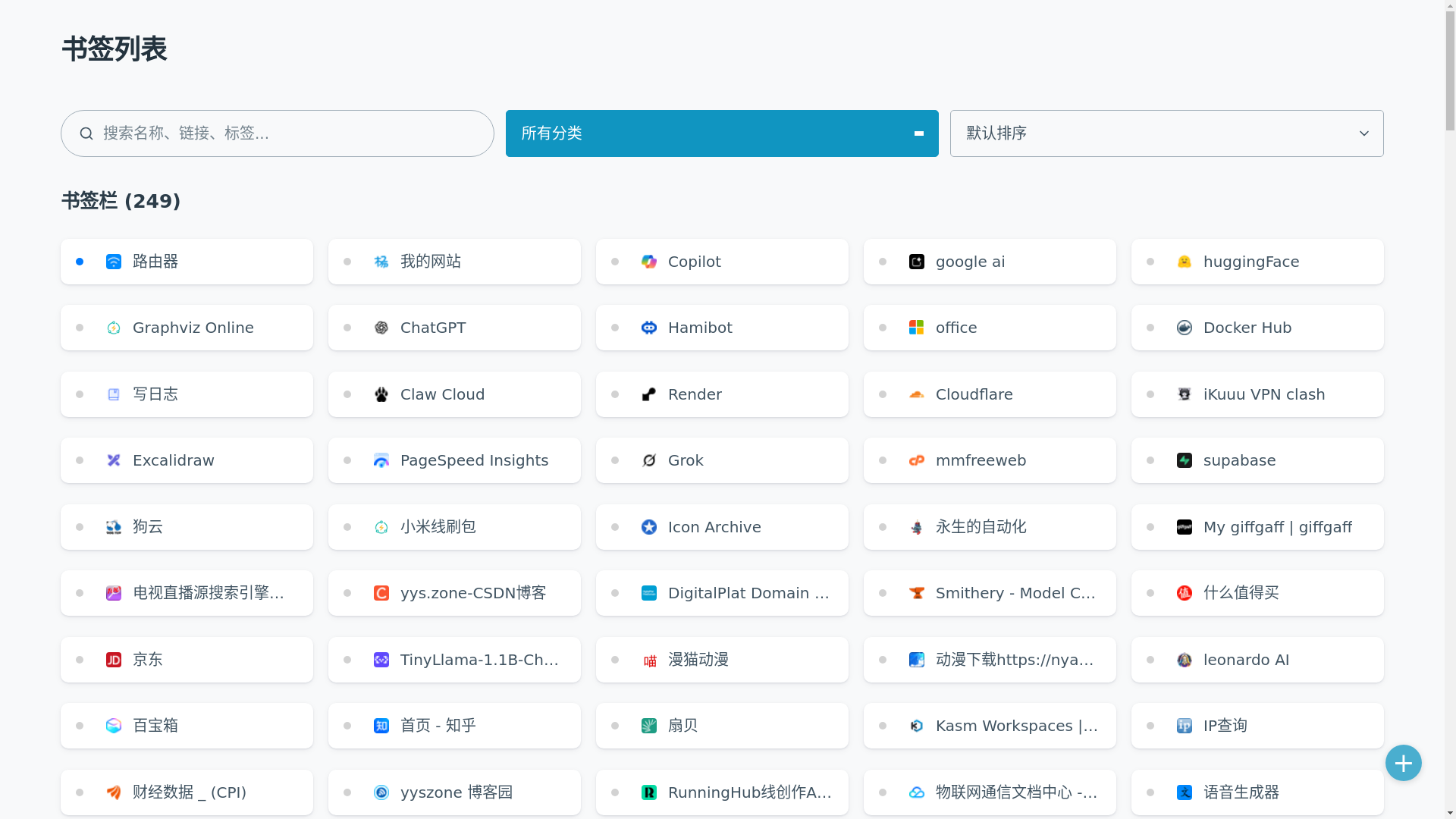
Task: Toggle the dot beside Copilot
Action: [x=615, y=262]
